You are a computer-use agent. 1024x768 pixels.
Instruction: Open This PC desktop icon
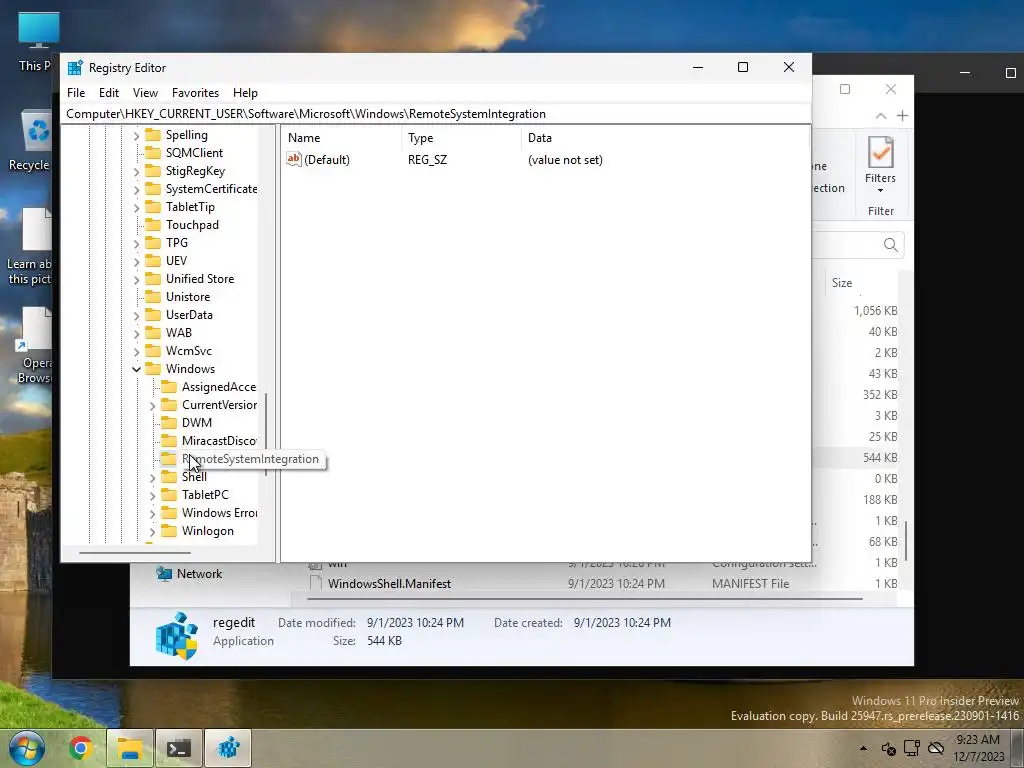tap(38, 42)
